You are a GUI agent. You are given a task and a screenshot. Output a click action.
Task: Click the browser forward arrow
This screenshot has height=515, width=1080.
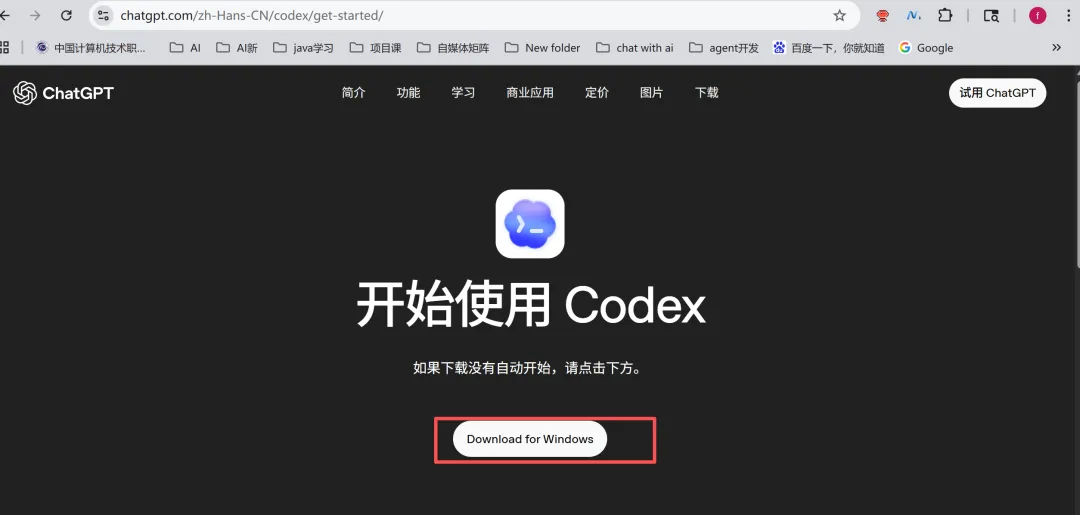coord(34,15)
